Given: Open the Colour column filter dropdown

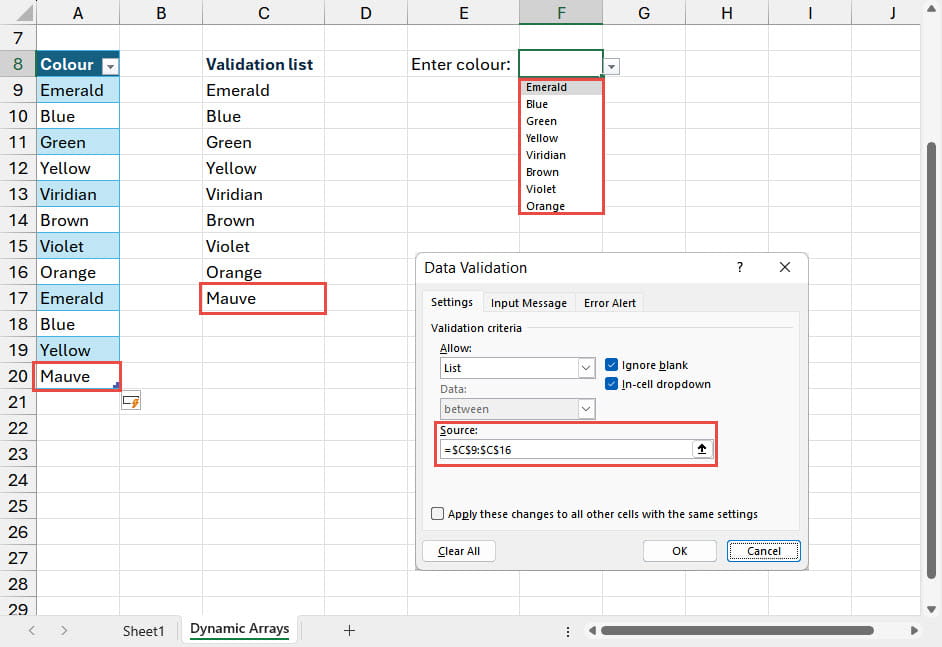Looking at the screenshot, I should pos(110,65).
